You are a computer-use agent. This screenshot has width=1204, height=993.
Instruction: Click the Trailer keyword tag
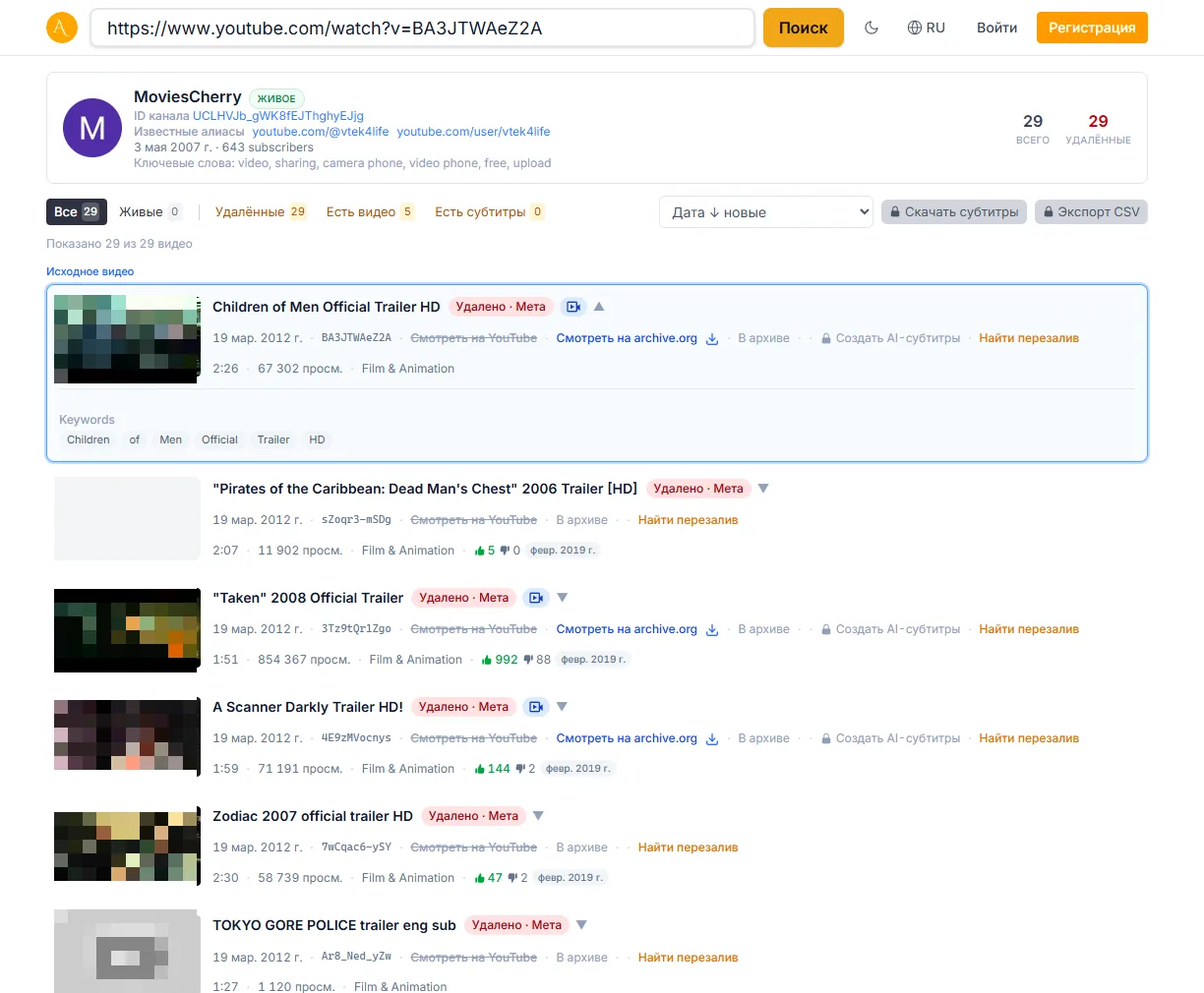pyautogui.click(x=273, y=439)
